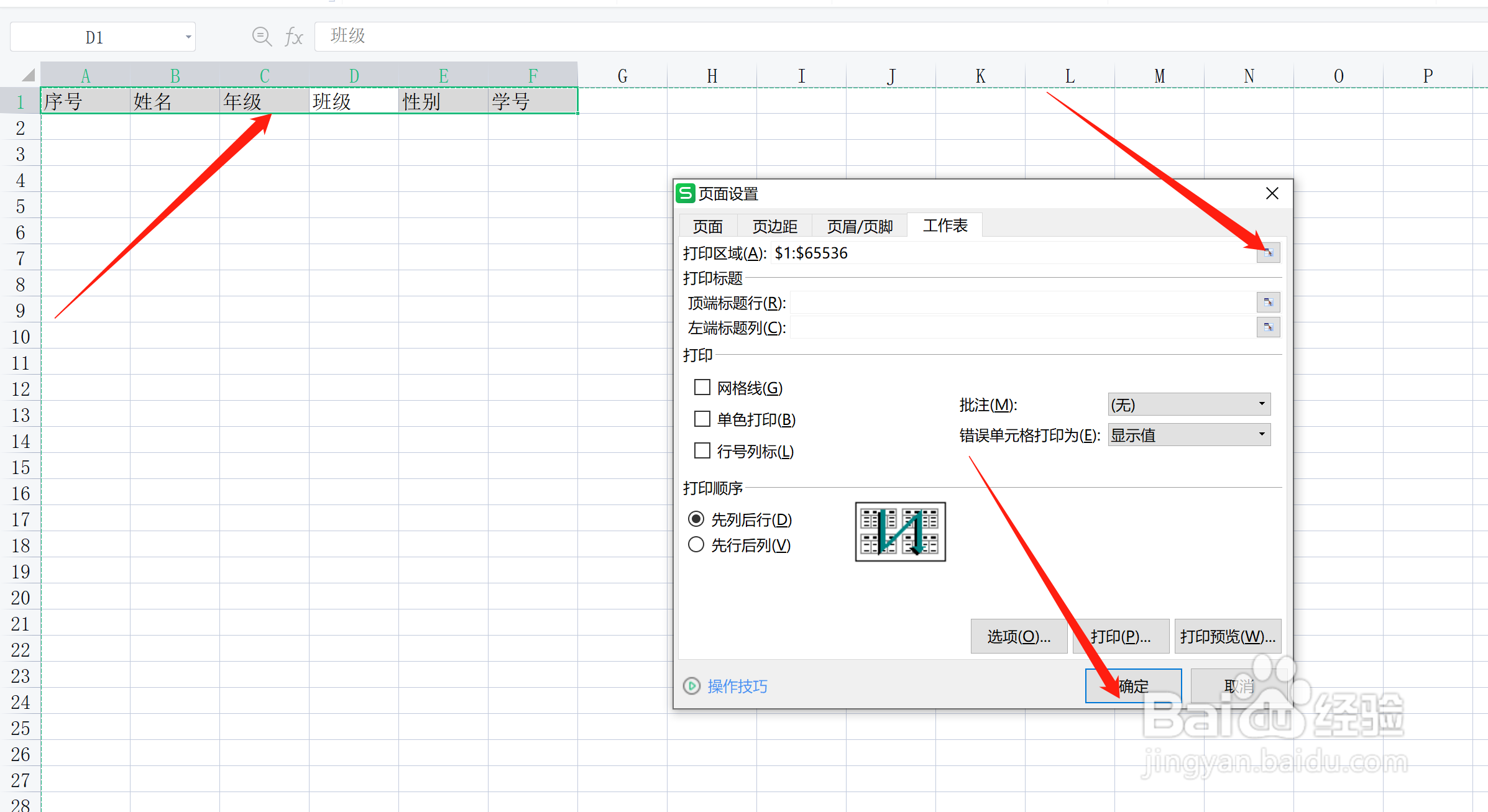Viewport: 1488px width, 812px height.
Task: Click the play icon next to 操作技巧
Action: tap(691, 686)
